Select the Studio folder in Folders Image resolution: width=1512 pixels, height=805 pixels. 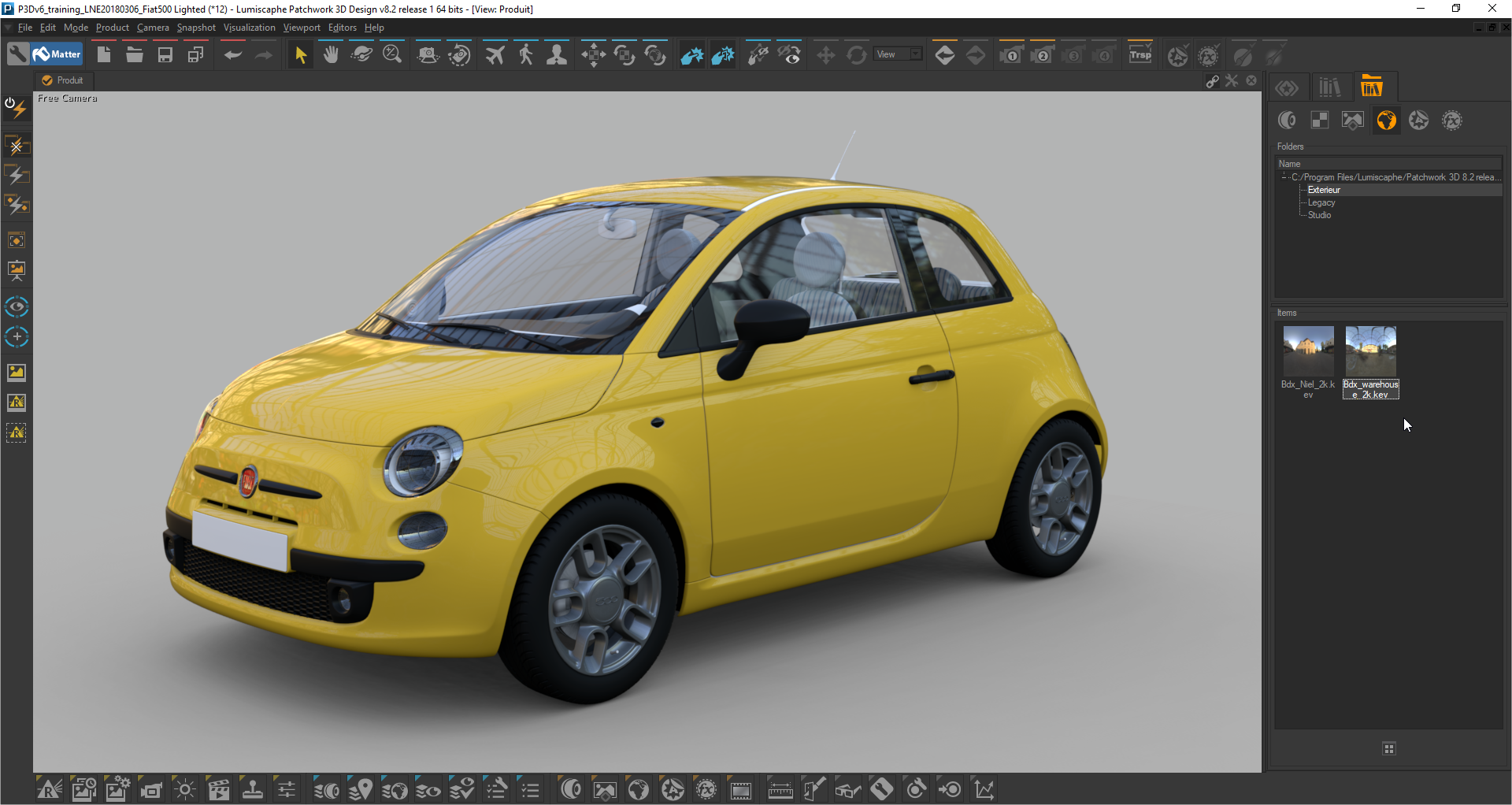click(x=1319, y=215)
